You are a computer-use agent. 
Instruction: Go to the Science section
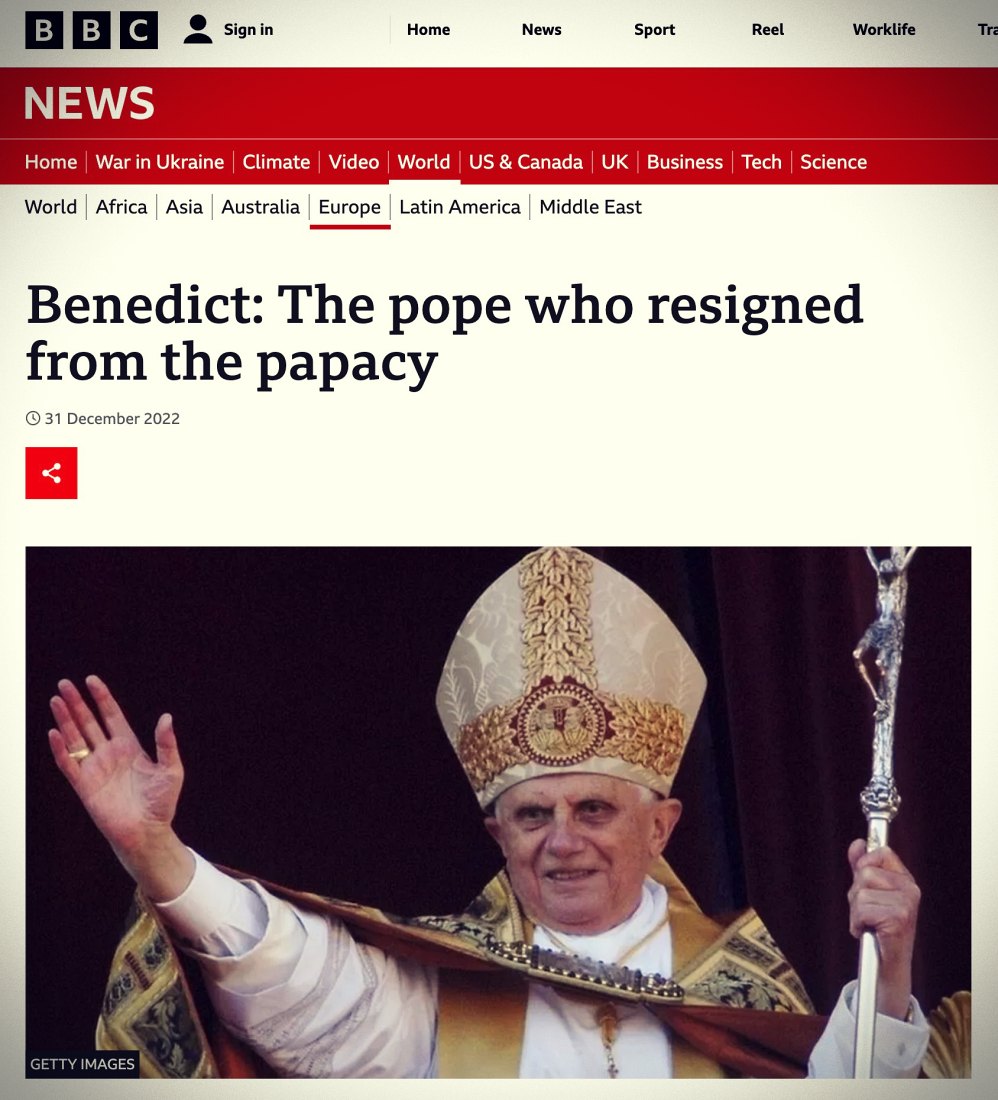[x=833, y=162]
